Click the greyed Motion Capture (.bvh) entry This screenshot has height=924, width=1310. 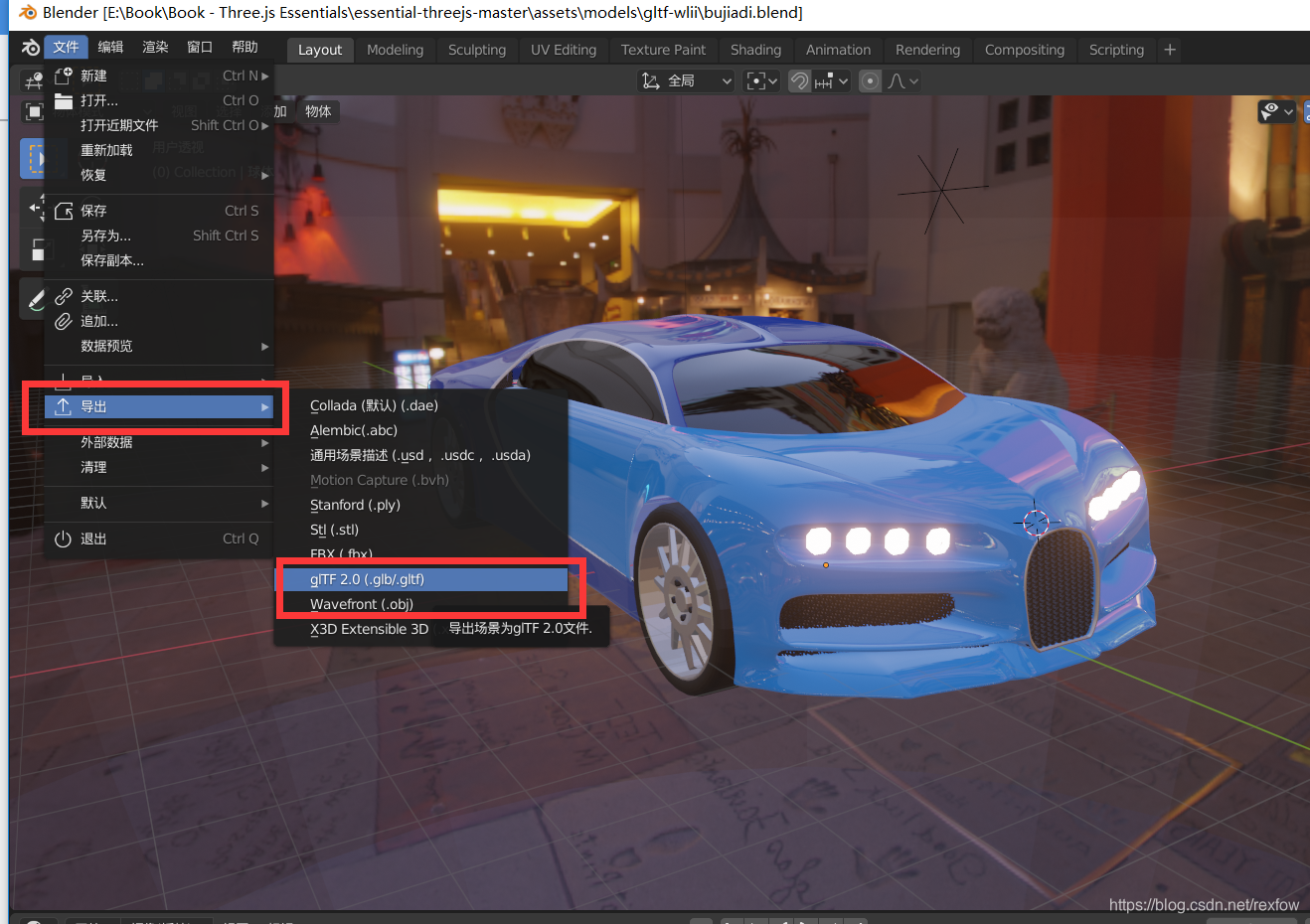(421, 480)
